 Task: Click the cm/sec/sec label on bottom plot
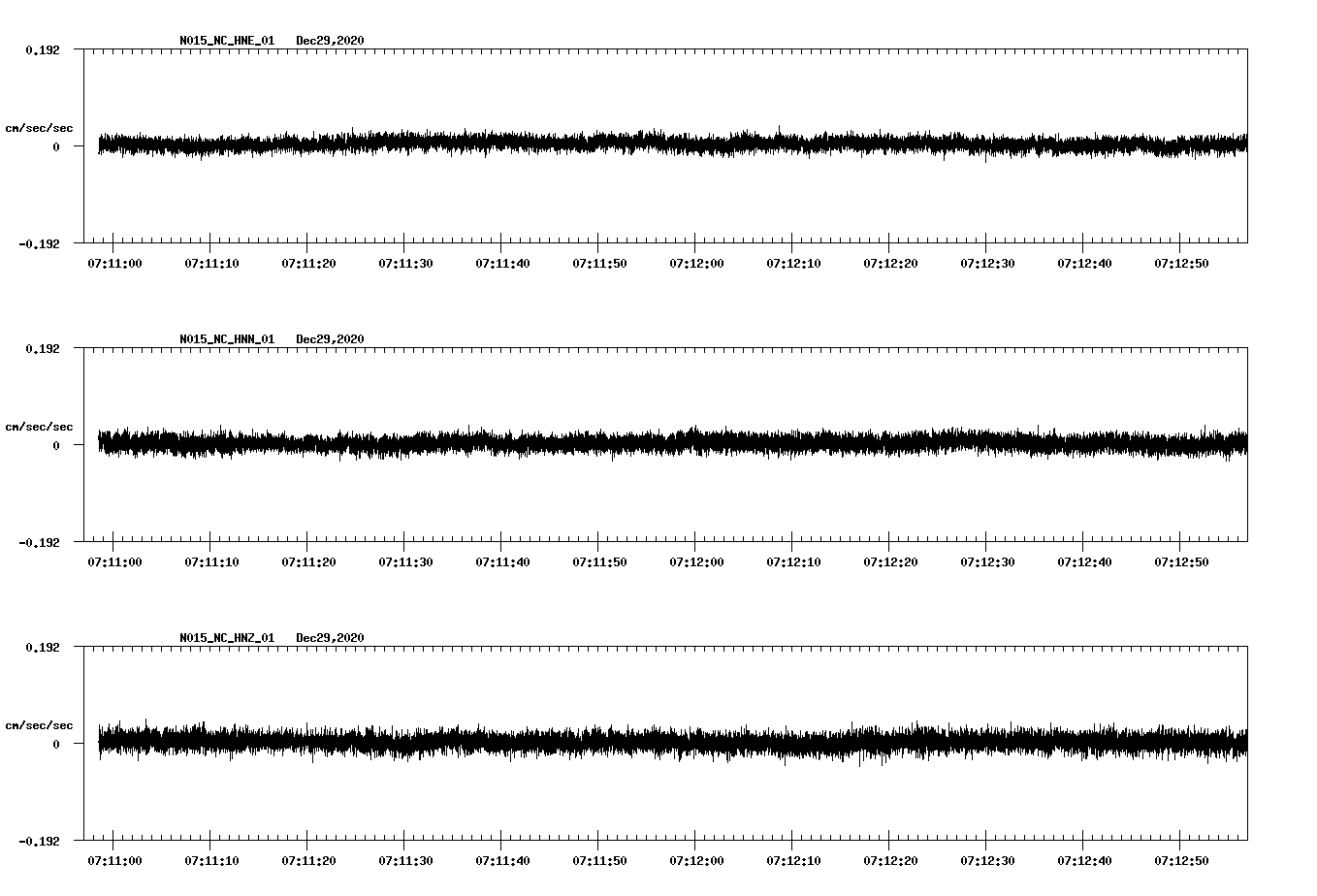click(x=40, y=724)
